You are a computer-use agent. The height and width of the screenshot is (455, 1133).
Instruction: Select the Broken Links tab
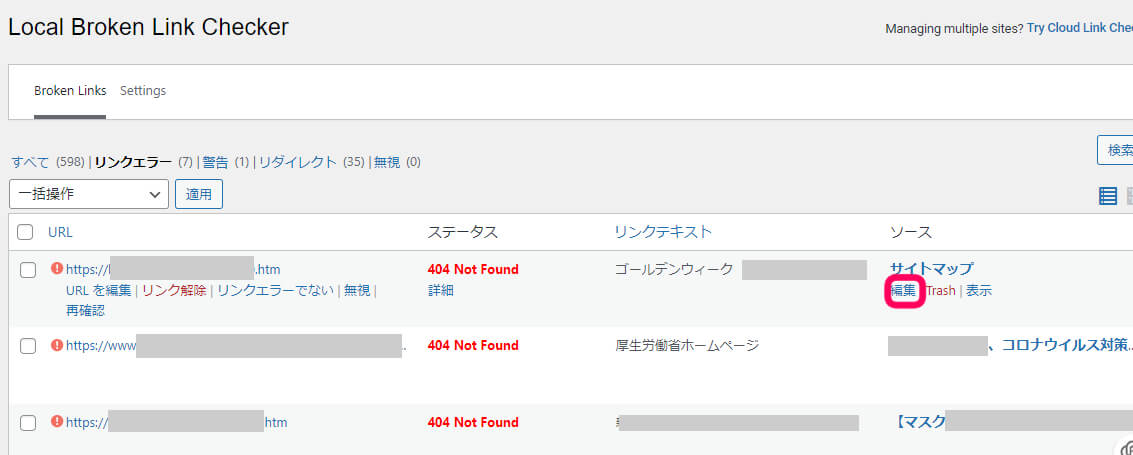[x=70, y=91]
